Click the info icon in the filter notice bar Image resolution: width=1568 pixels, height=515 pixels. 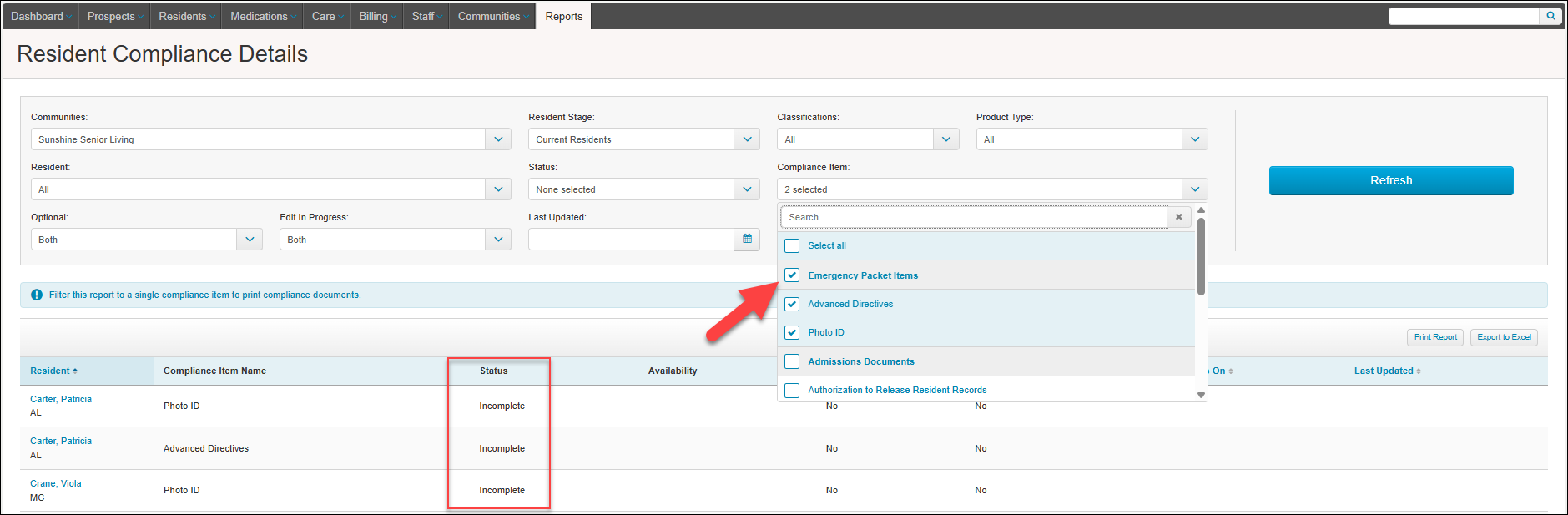tap(37, 295)
